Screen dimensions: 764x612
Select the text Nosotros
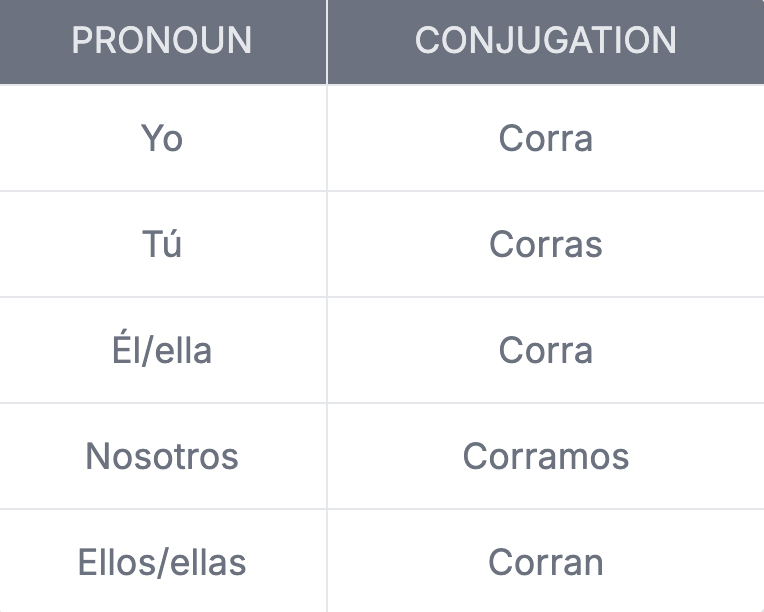pyautogui.click(x=162, y=457)
